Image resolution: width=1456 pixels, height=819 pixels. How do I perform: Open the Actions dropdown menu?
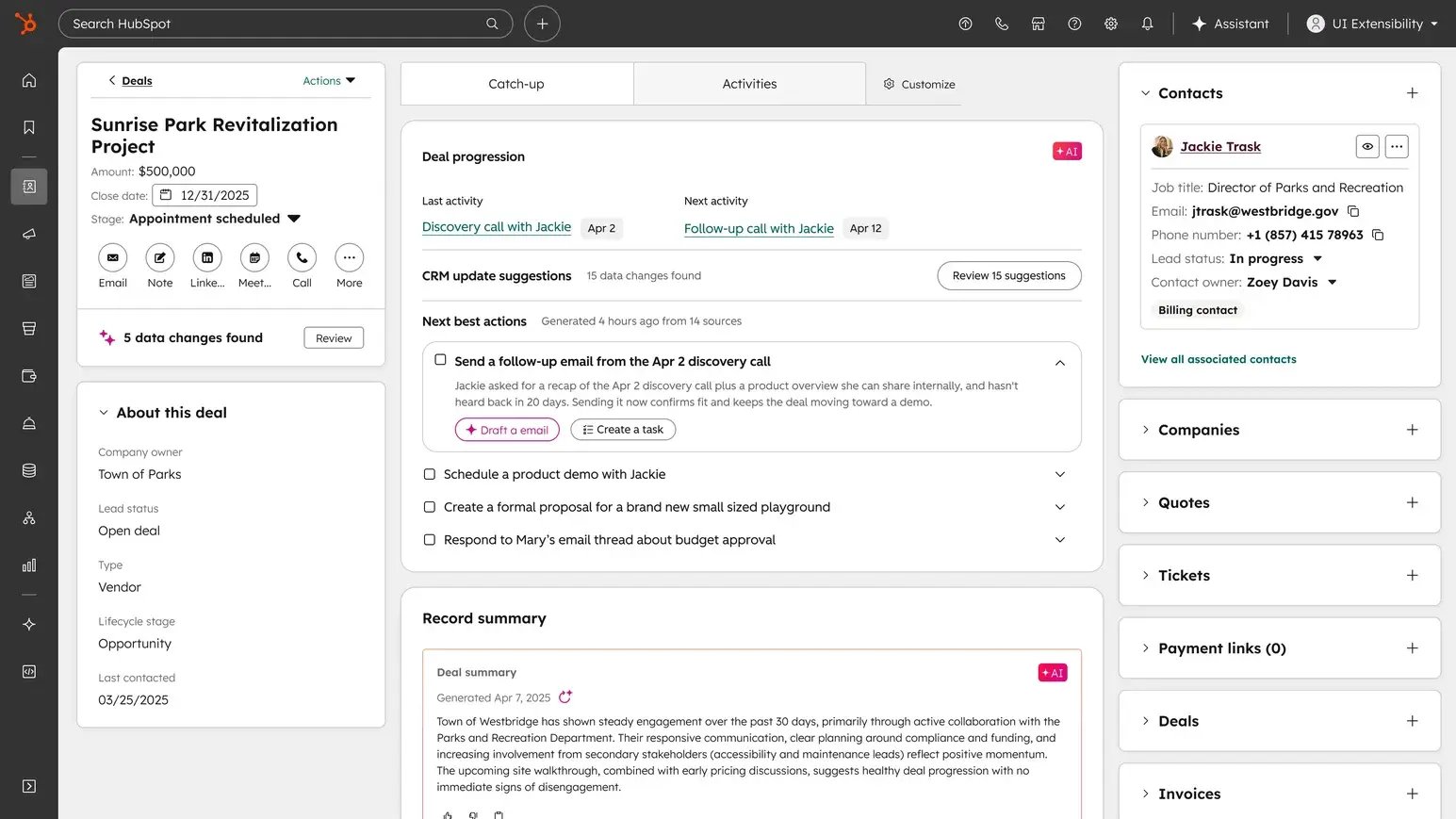(329, 81)
